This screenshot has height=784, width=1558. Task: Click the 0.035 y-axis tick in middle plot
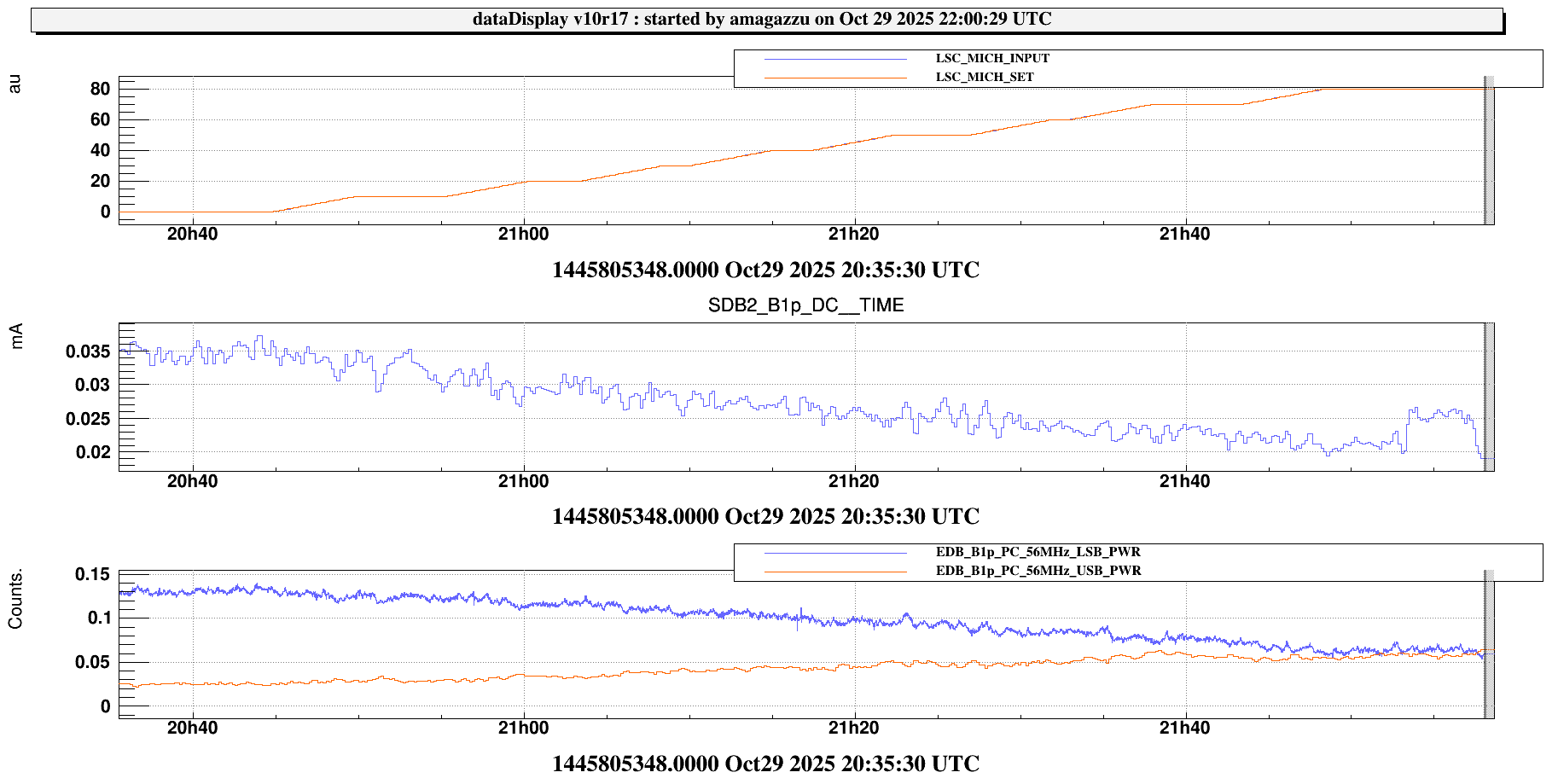pos(88,351)
